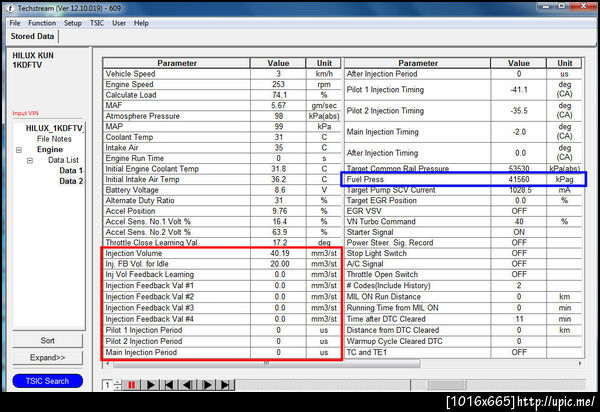The height and width of the screenshot is (412, 600).
Task: Collapse the Data List tree node
Action: [30, 161]
